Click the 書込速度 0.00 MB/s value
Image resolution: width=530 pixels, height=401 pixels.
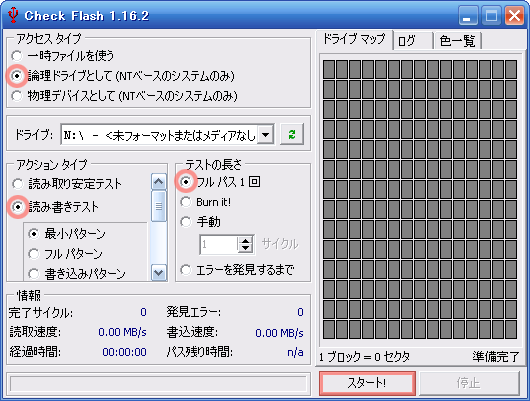pyautogui.click(x=279, y=333)
